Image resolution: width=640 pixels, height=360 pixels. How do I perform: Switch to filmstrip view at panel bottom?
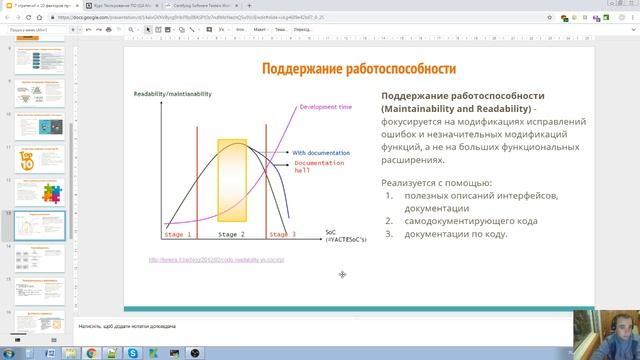pos(18,340)
